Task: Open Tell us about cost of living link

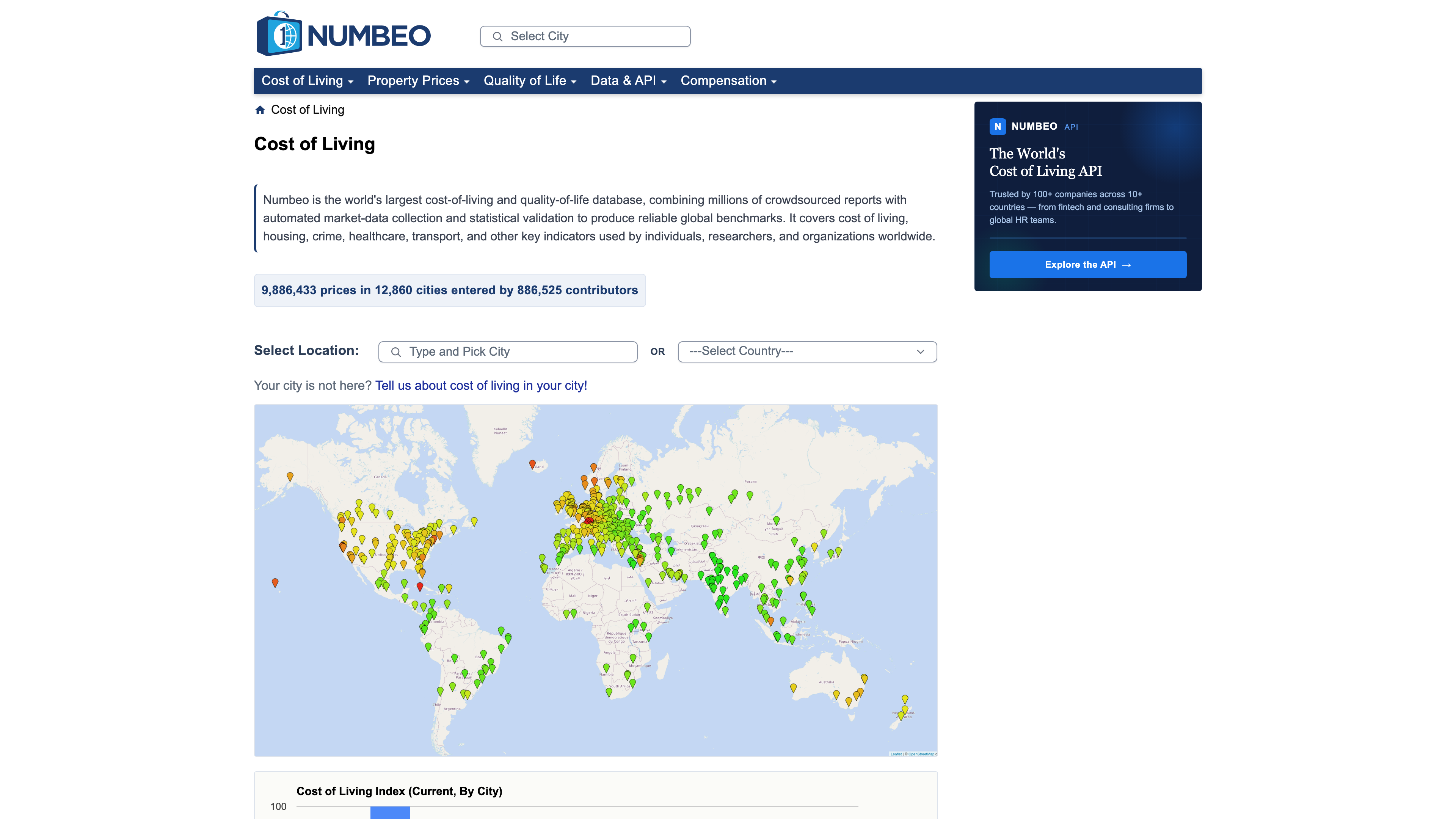Action: (x=481, y=386)
